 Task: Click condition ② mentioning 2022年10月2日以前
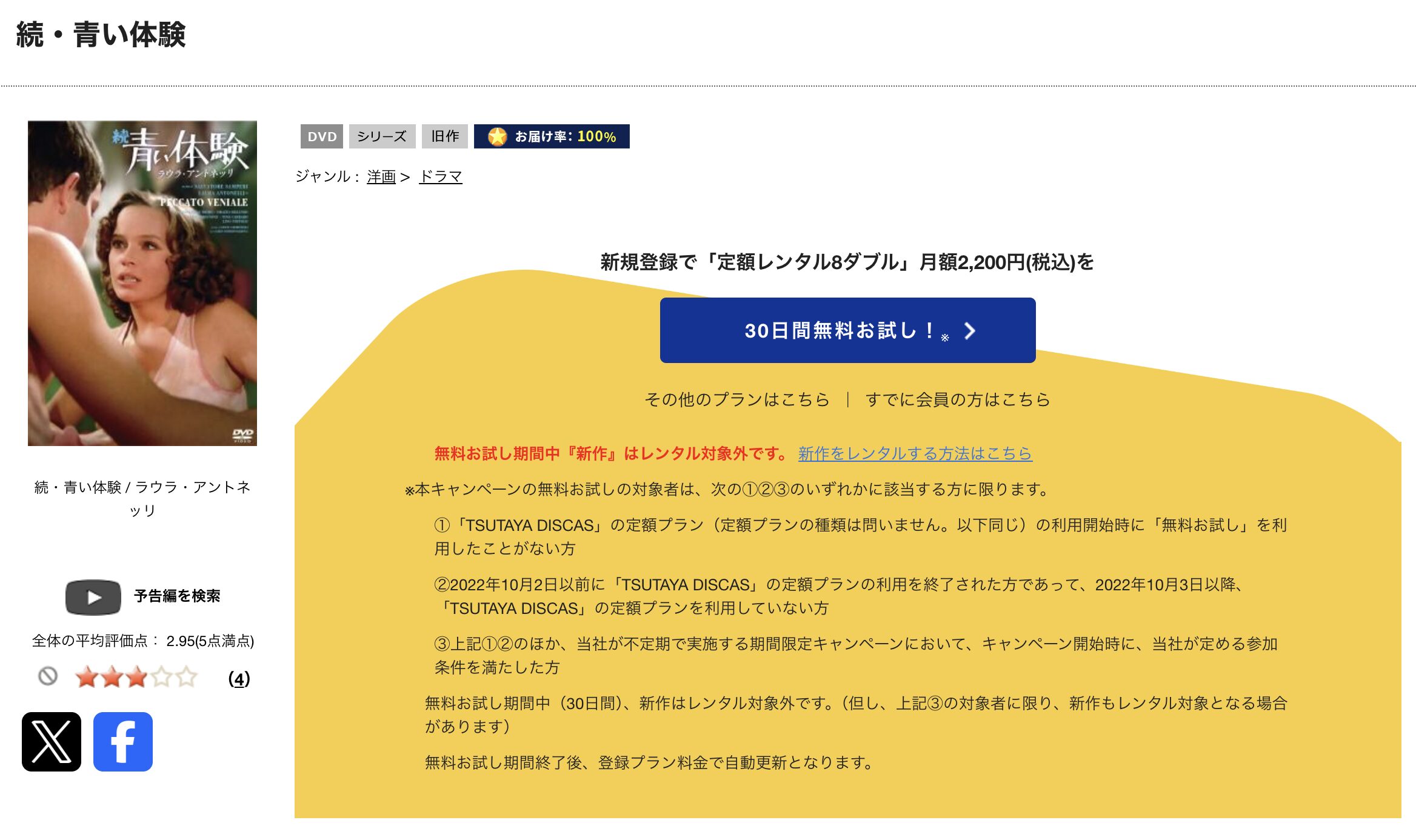tap(839, 596)
